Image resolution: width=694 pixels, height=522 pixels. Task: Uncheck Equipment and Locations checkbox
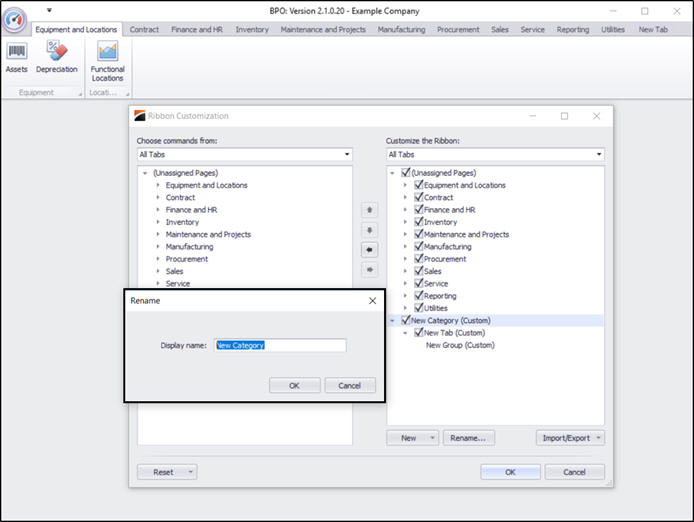[x=418, y=185]
